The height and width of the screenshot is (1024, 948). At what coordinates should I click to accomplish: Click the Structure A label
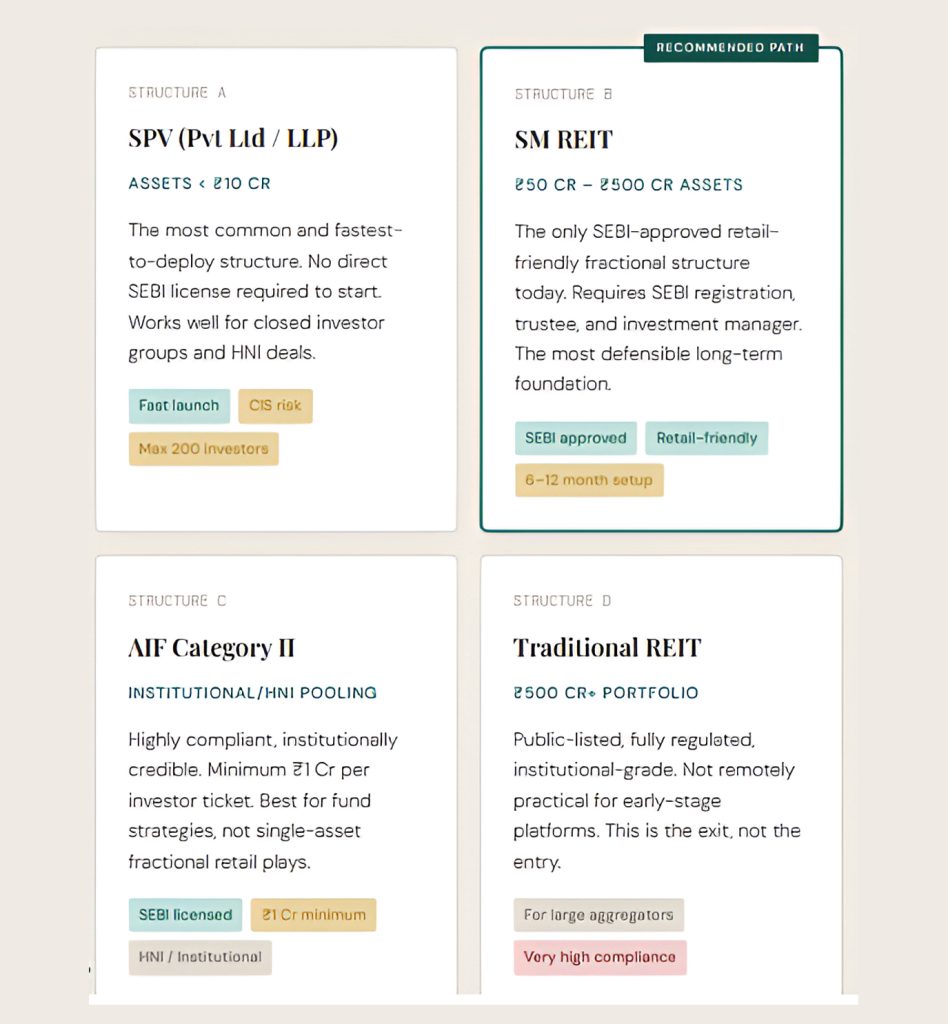click(x=177, y=93)
